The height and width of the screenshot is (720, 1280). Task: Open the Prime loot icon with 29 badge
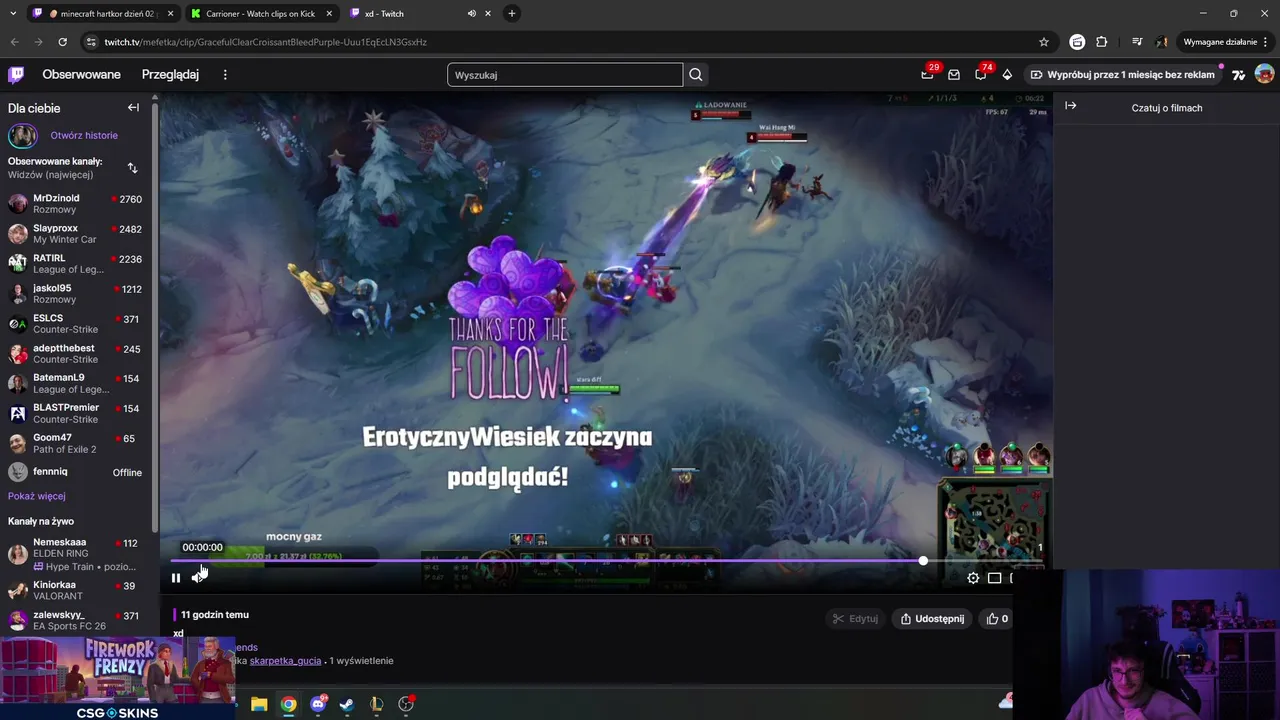click(927, 75)
